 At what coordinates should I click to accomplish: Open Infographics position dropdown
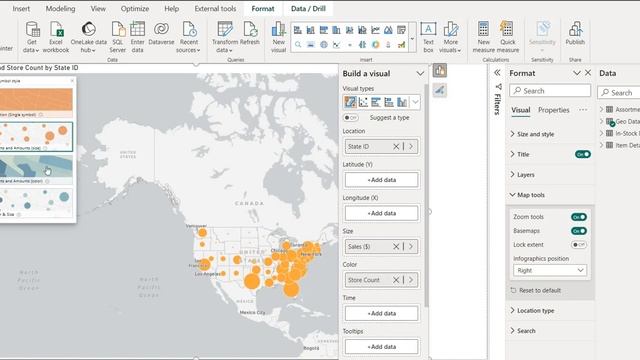click(x=550, y=270)
